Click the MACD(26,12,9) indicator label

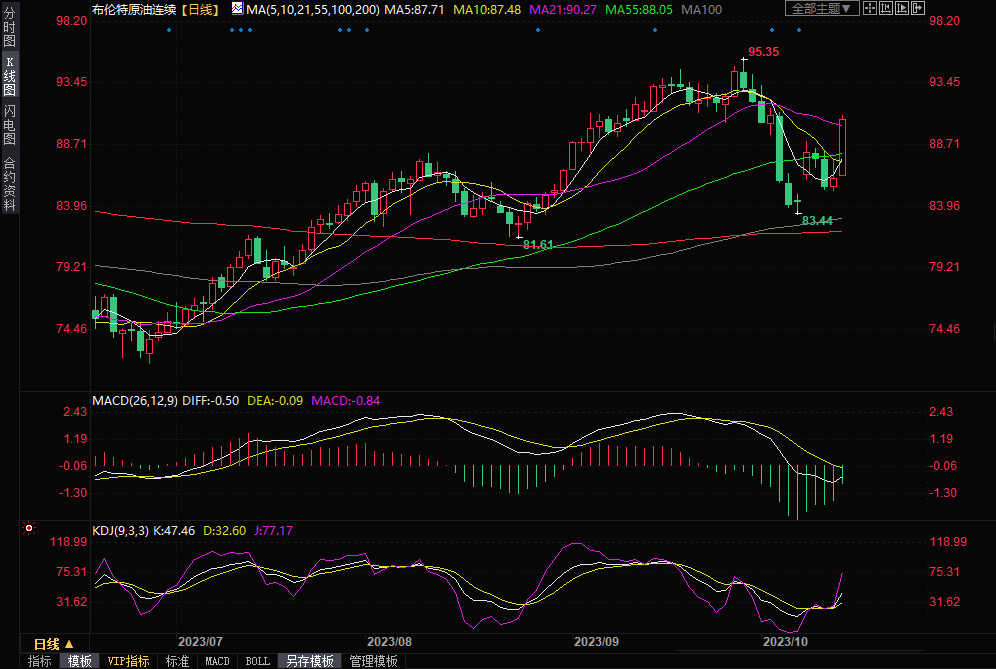pos(135,400)
